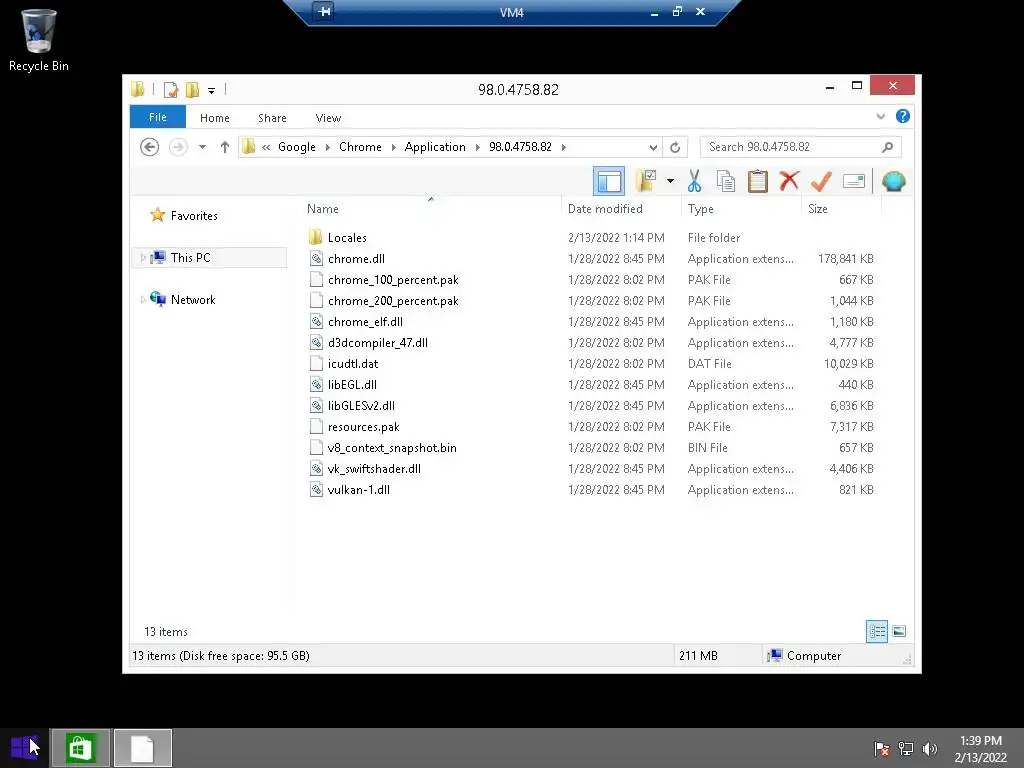Screen dimensions: 1024x768
Task: Navigate to Chrome in the breadcrumb
Action: 360,147
